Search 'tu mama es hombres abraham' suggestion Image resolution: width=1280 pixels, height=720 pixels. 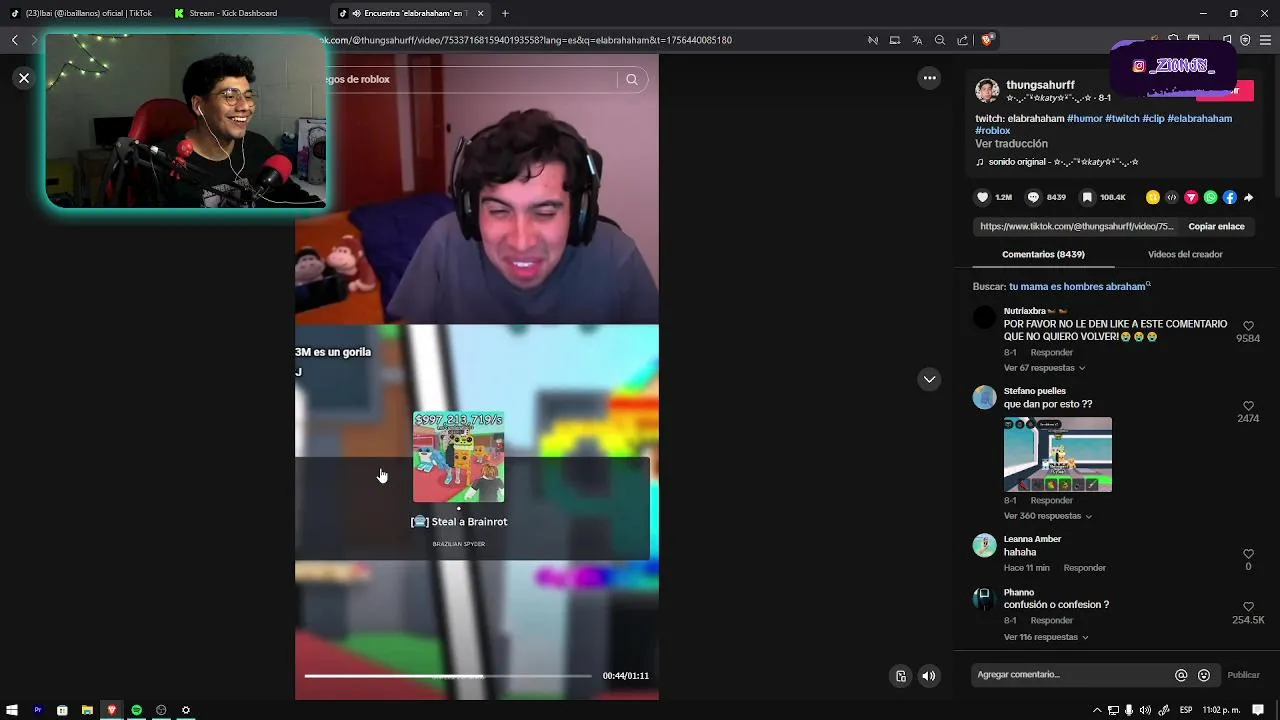[1078, 286]
